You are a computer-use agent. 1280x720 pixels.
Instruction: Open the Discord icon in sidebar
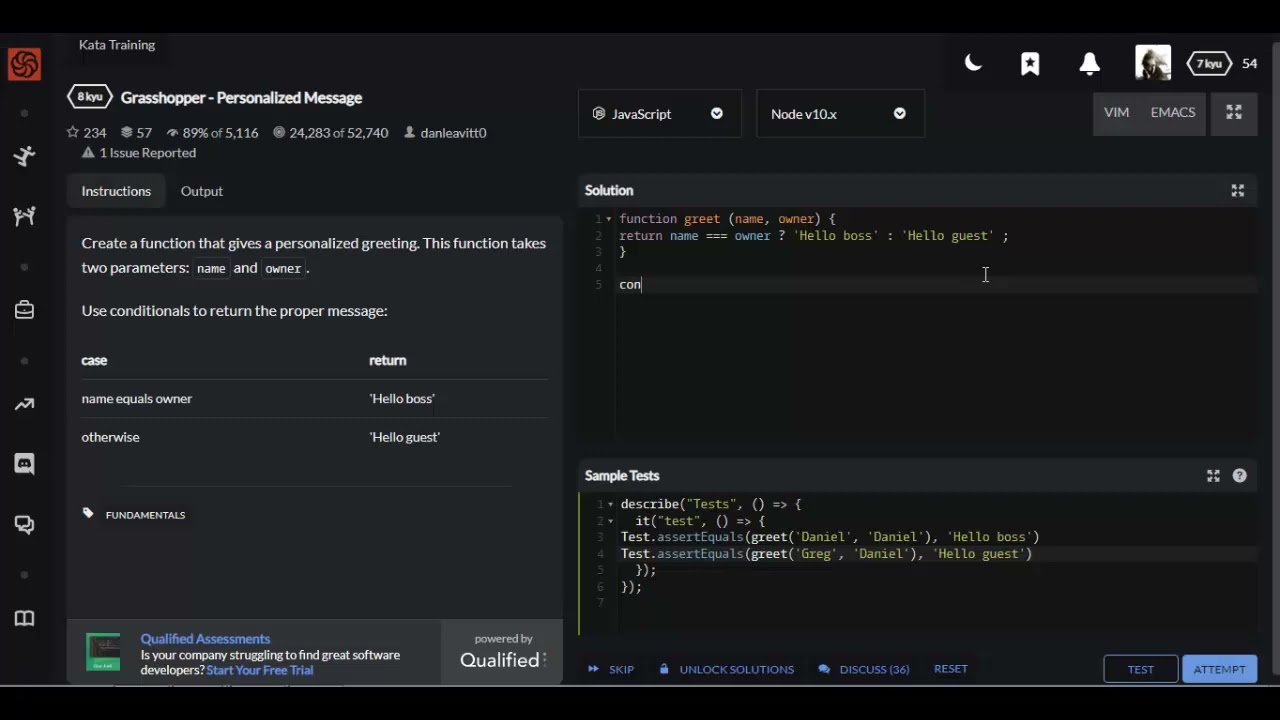tap(24, 464)
